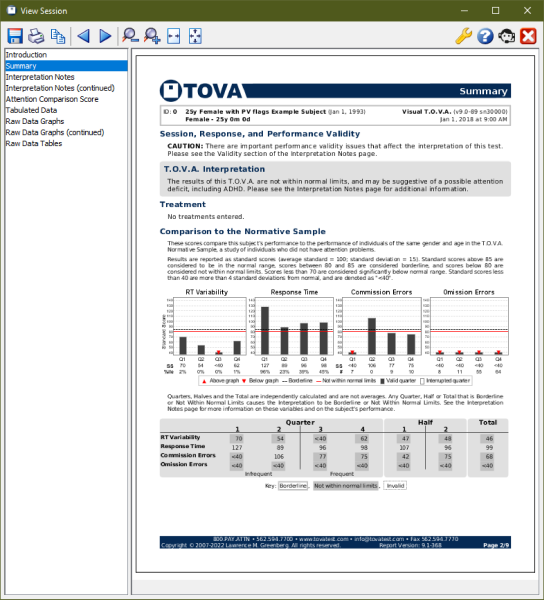The height and width of the screenshot is (600, 544).
Task: Click the View Session title bar icon
Action: click(11, 10)
